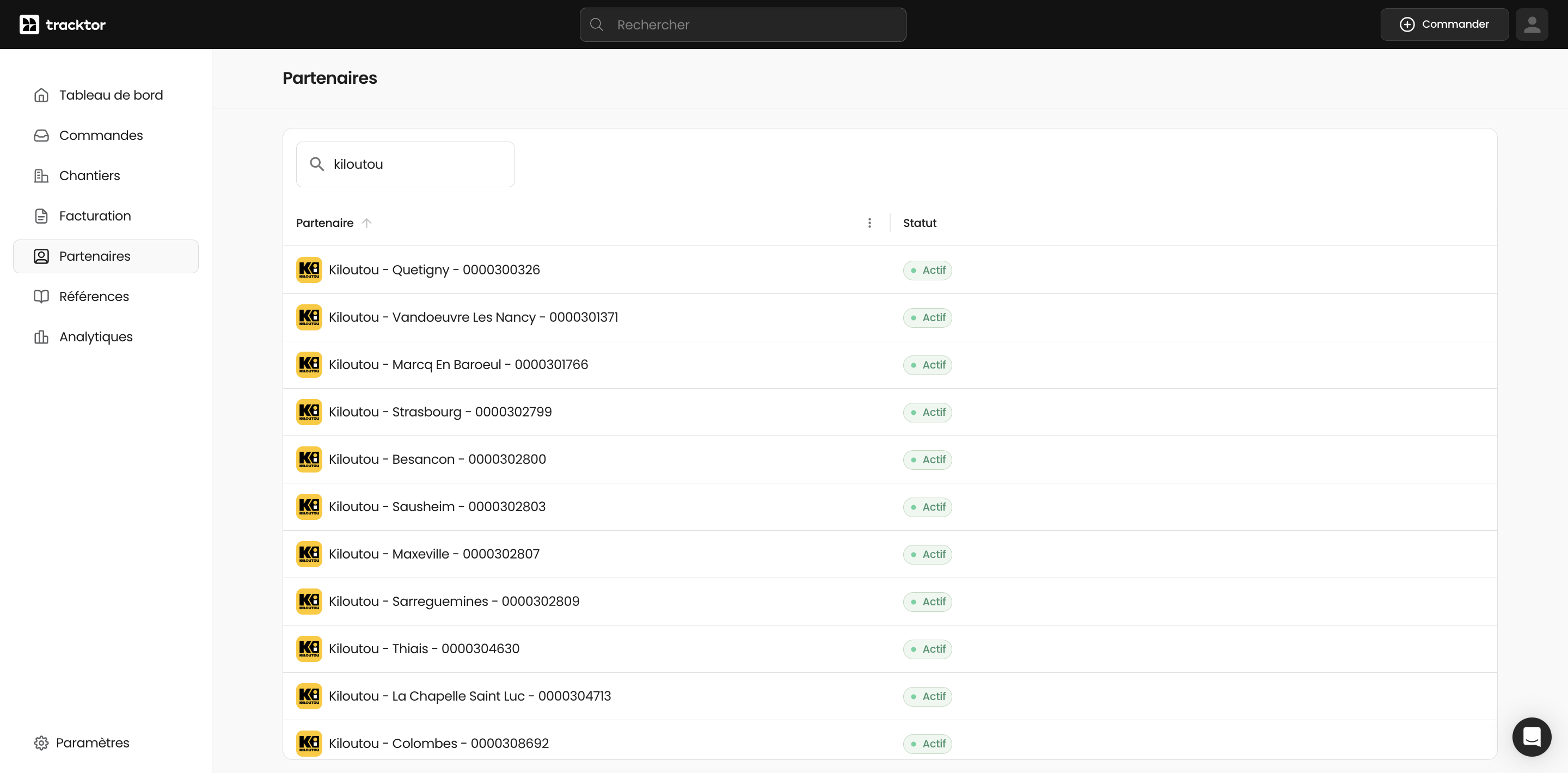Click Kiloutou logo for Maxeville row
The height and width of the screenshot is (773, 1568).
(309, 554)
